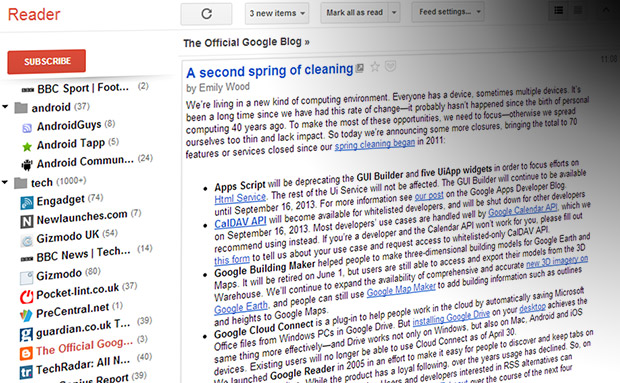The width and height of the screenshot is (620, 383).
Task: Open the Gizmodo feed with 80 items
Action: click(59, 274)
